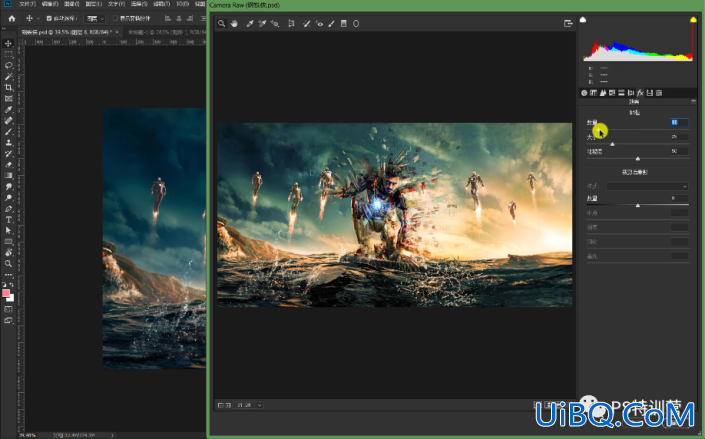This screenshot has height=439, width=705.
Task: Select the Crop tool in Photoshop toolbox
Action: tap(9, 88)
